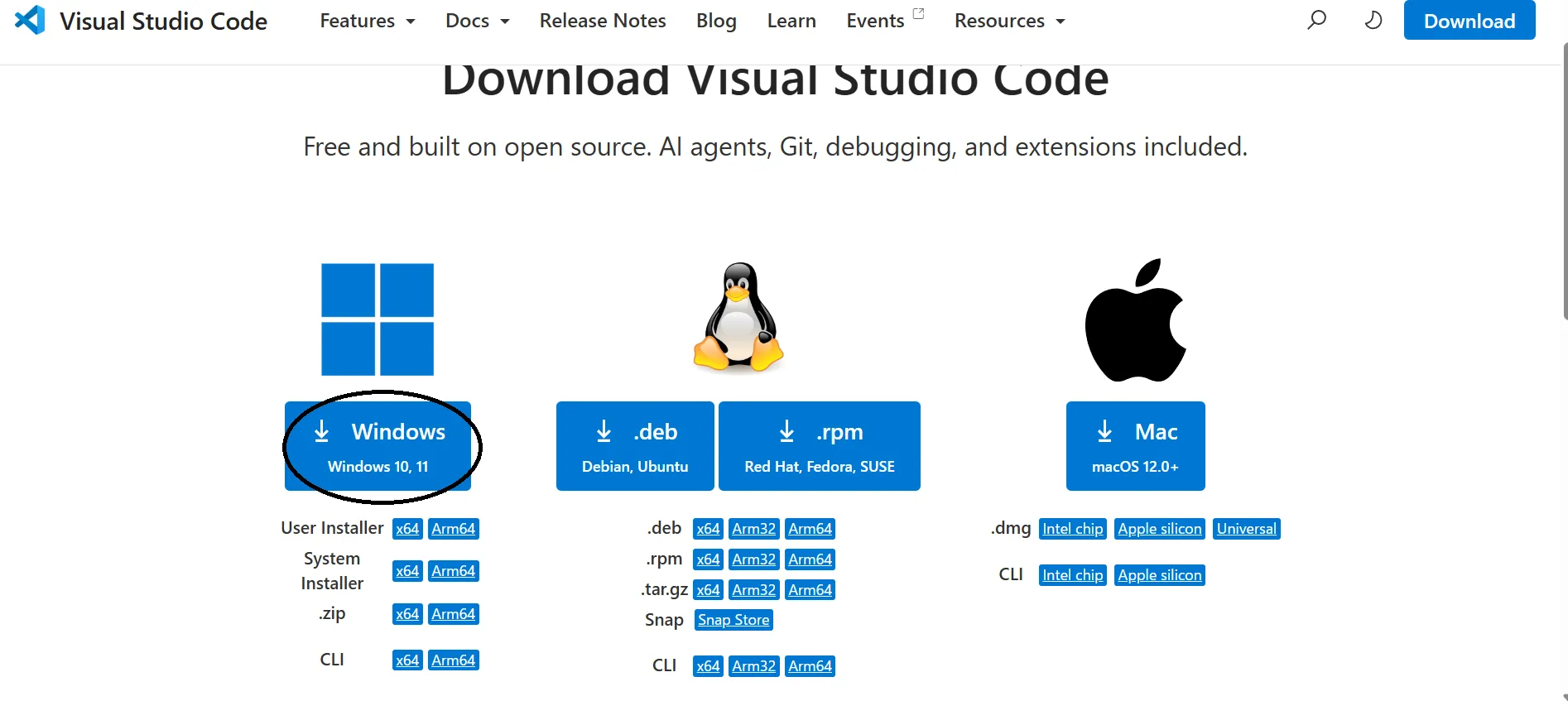Download Linux .tar.gz Arm64 archive
Viewport: 1568px width, 701px height.
tap(810, 590)
